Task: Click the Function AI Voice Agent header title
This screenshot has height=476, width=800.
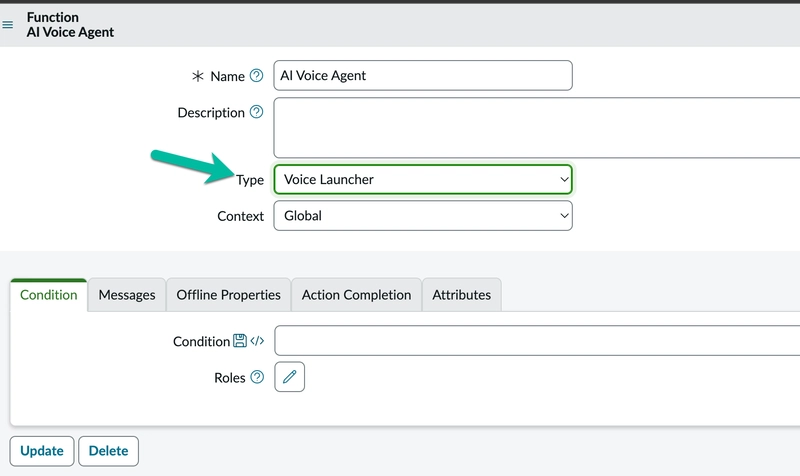Action: (x=70, y=25)
